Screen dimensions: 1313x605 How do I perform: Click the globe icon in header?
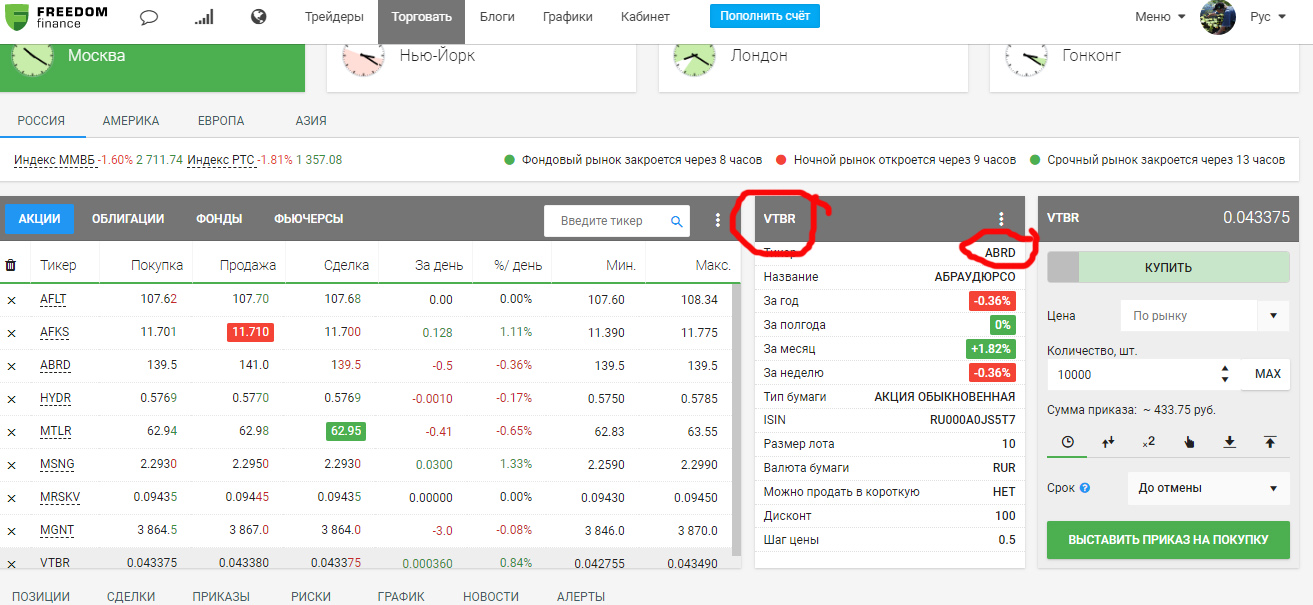[x=258, y=17]
